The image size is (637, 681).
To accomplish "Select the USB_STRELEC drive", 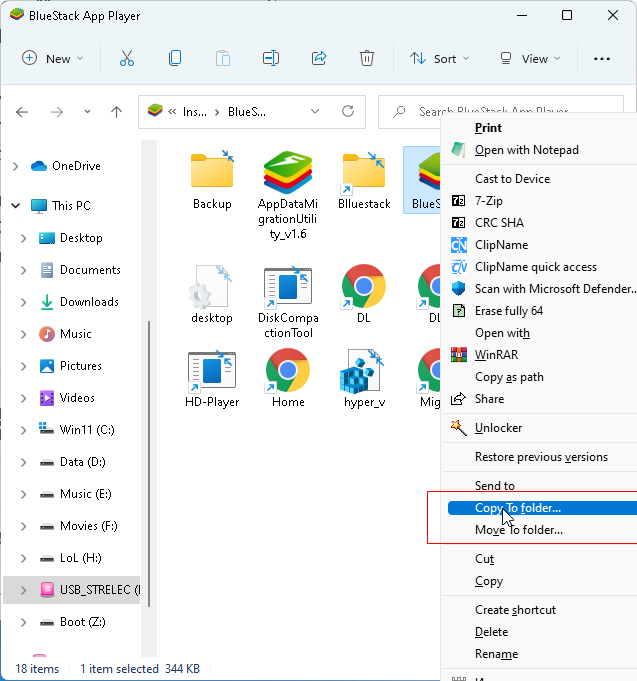I will [72, 590].
